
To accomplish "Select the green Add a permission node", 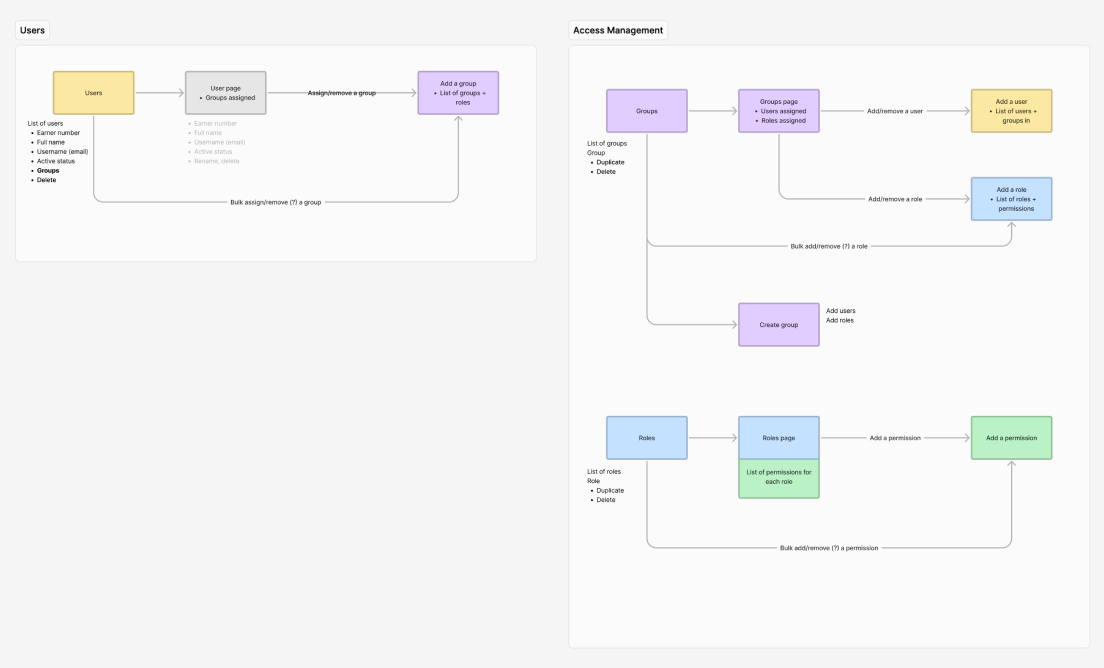I will (x=1011, y=437).
